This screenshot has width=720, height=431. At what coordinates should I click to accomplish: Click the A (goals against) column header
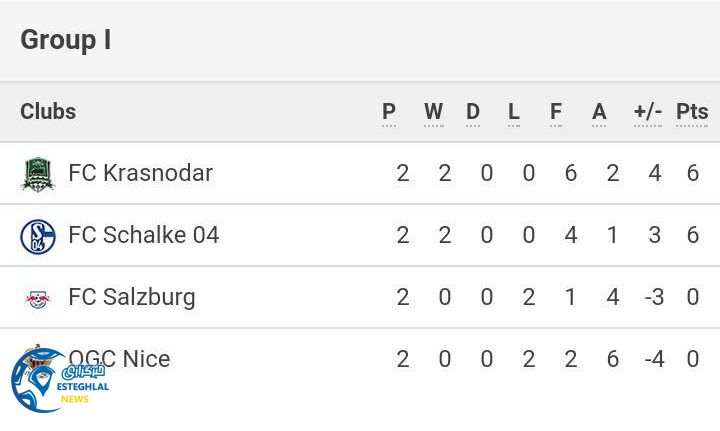[599, 112]
